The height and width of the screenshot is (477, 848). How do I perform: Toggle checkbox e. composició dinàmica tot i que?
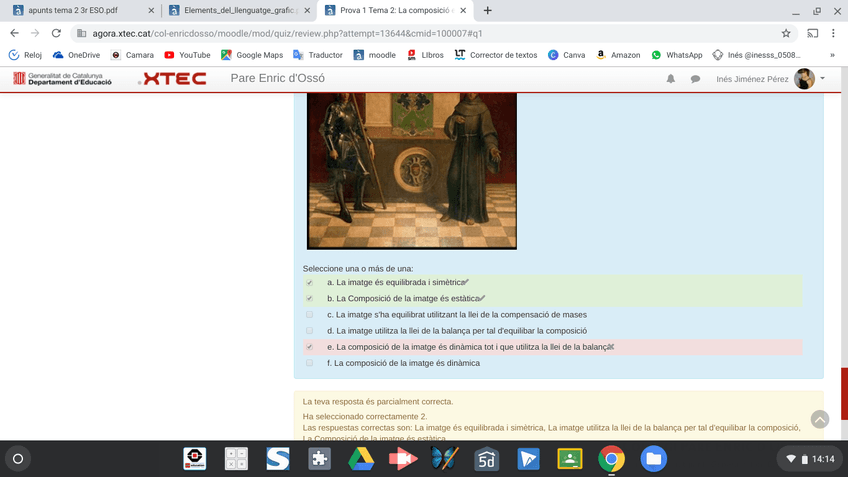point(309,347)
